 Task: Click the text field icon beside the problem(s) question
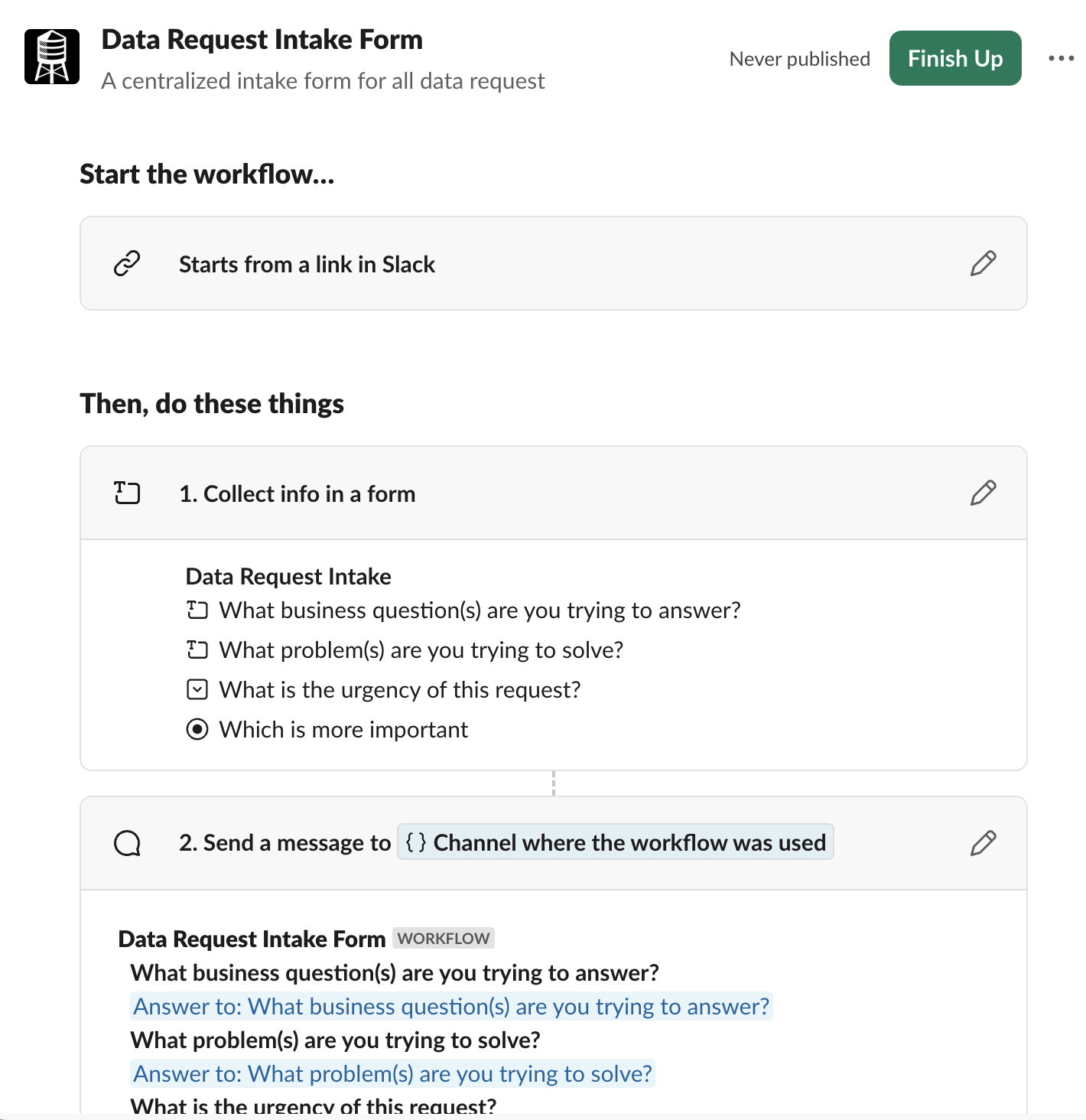[x=197, y=650]
